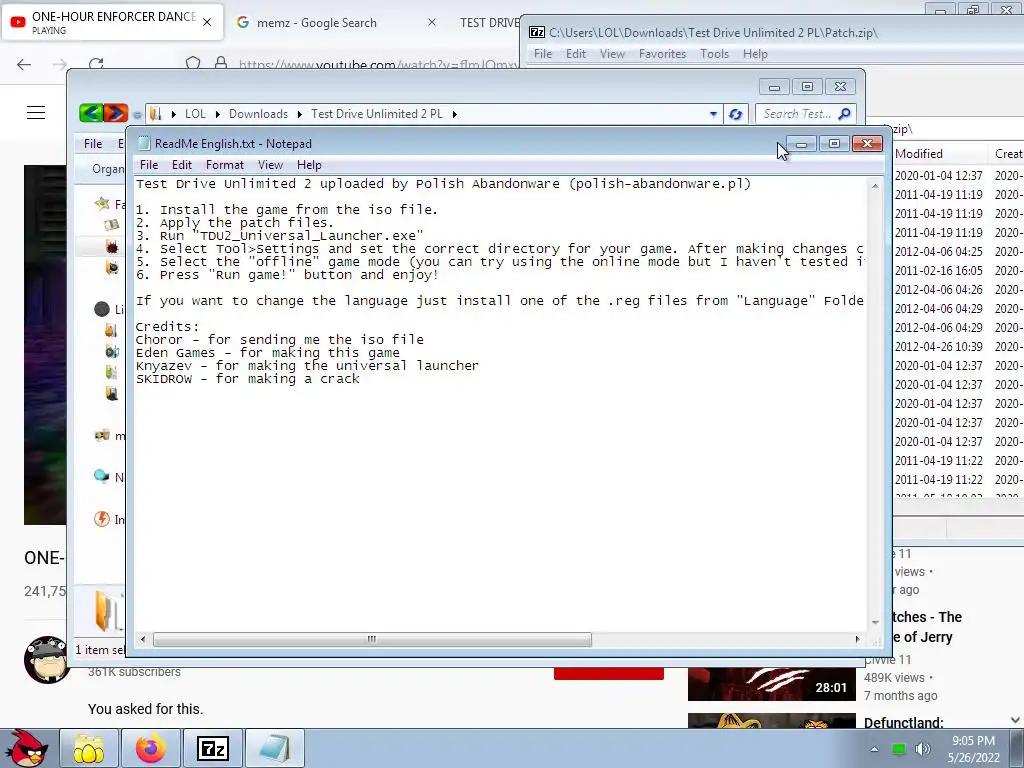
Task: Open the clock showing 9:05 PM
Action: [x=973, y=749]
